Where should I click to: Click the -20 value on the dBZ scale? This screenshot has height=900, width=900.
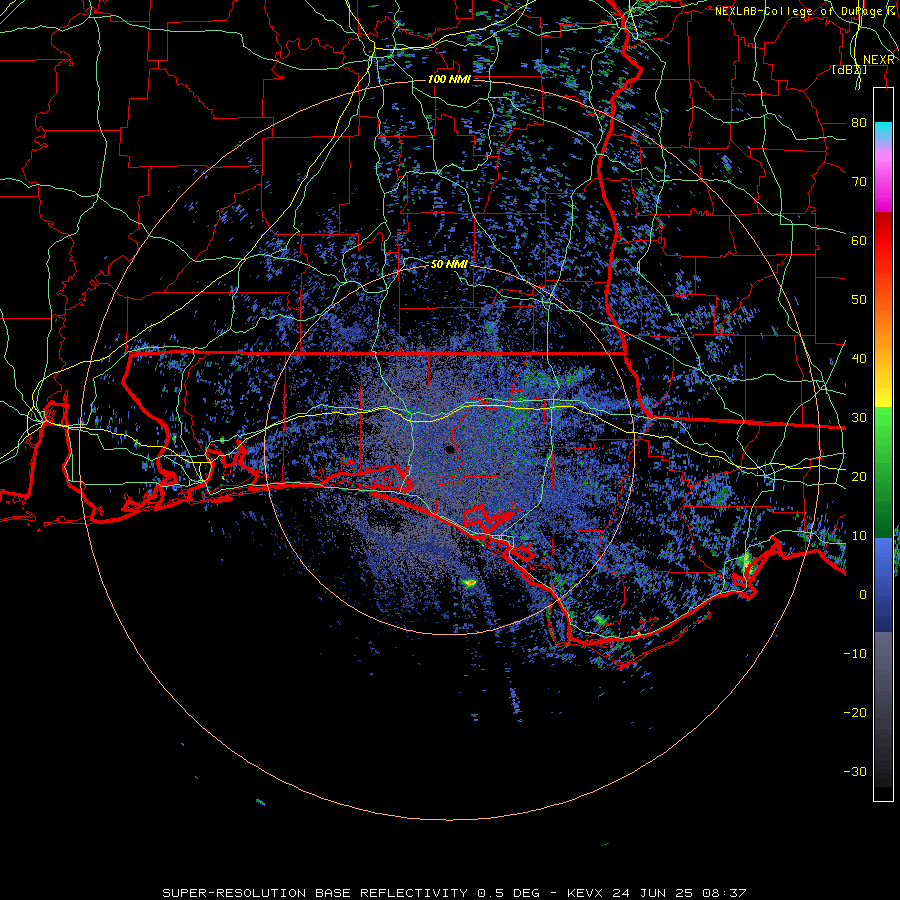tap(855, 713)
